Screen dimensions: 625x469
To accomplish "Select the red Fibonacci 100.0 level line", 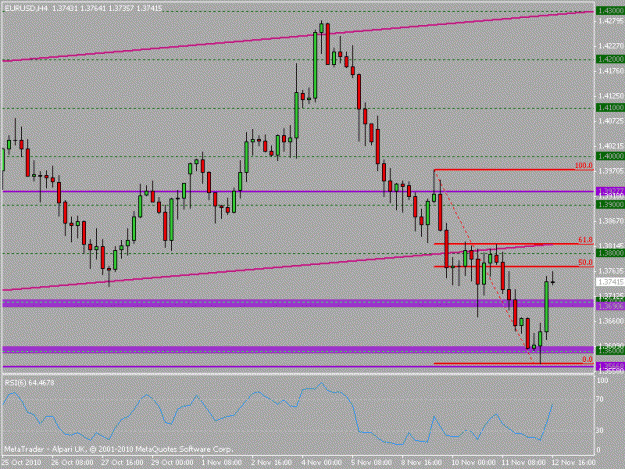I will [x=513, y=170].
